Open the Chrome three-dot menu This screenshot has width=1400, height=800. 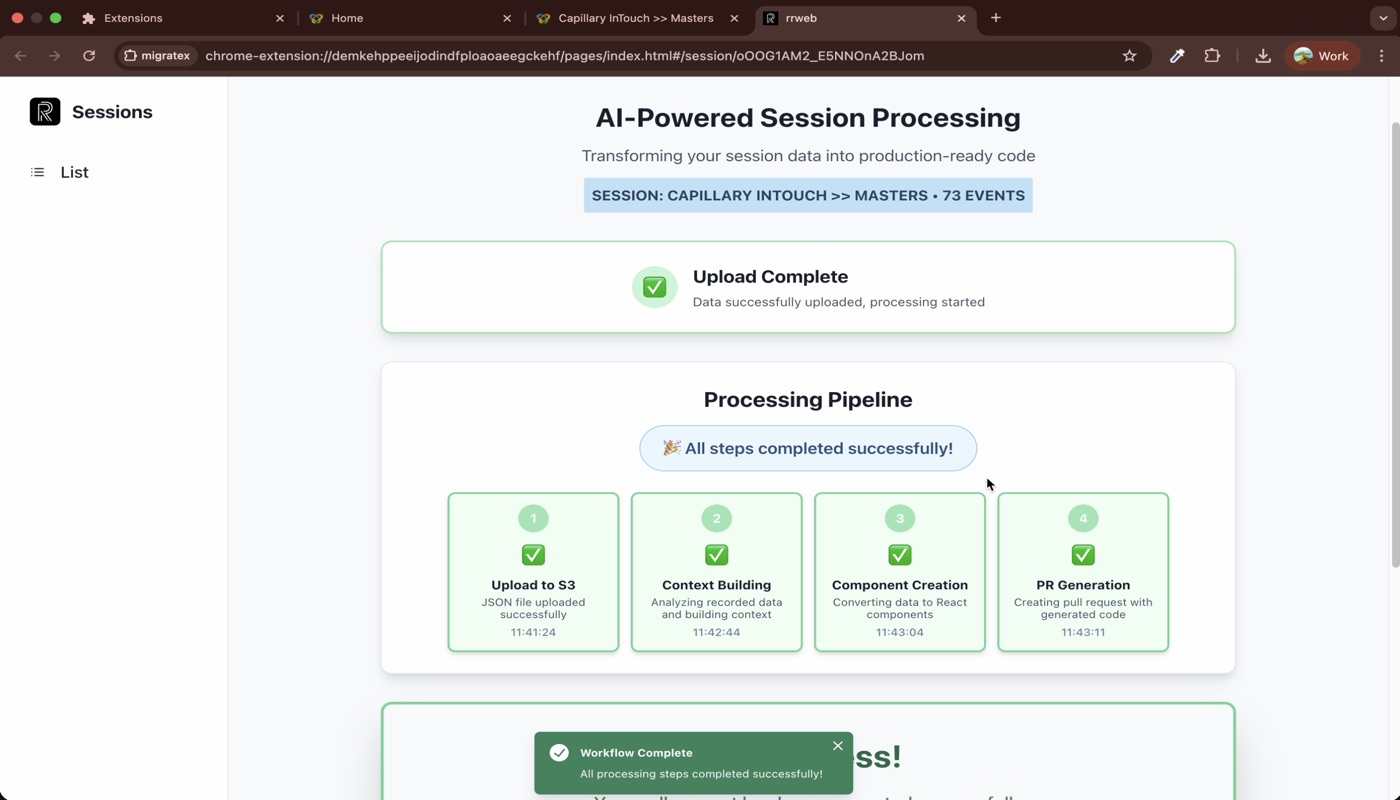1381,56
